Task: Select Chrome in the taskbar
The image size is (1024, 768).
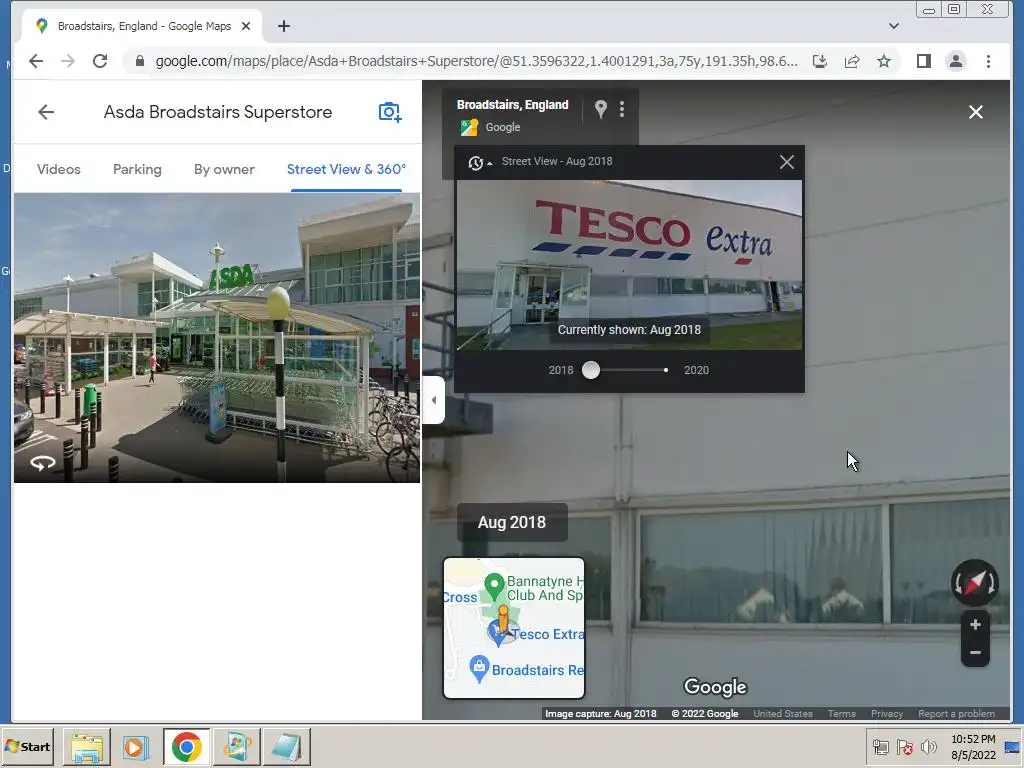Action: click(187, 747)
